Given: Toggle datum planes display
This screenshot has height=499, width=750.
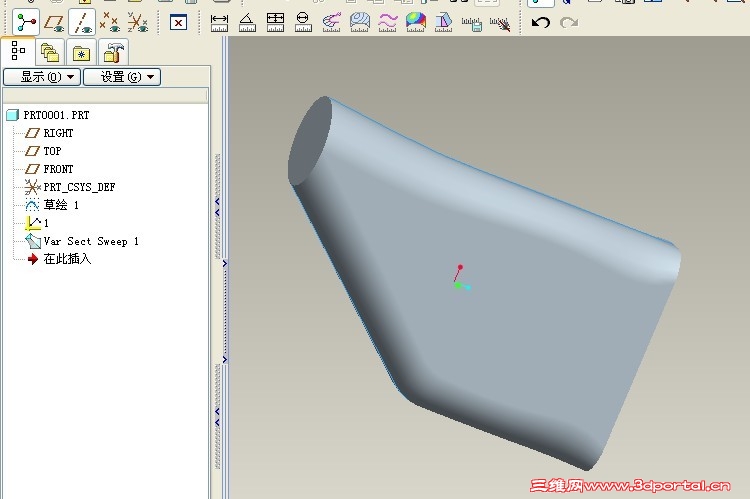Looking at the screenshot, I should (54, 22).
